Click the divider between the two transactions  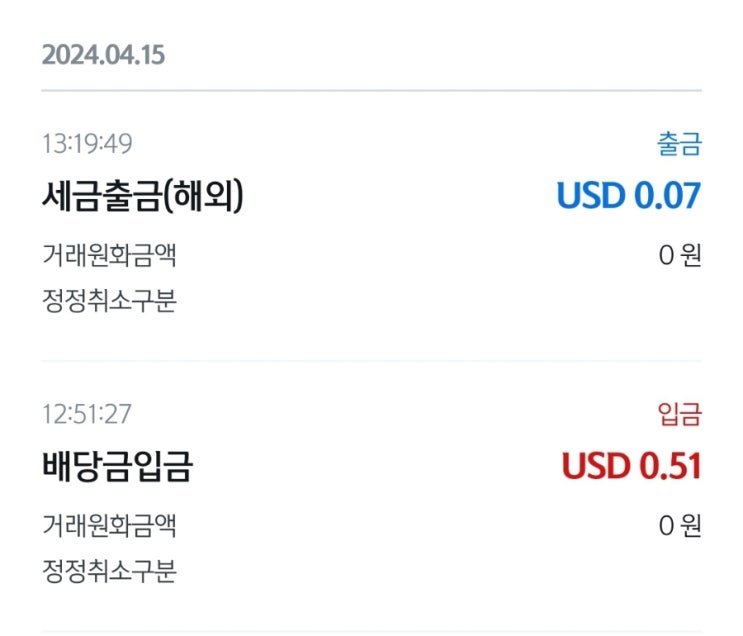(x=371, y=361)
